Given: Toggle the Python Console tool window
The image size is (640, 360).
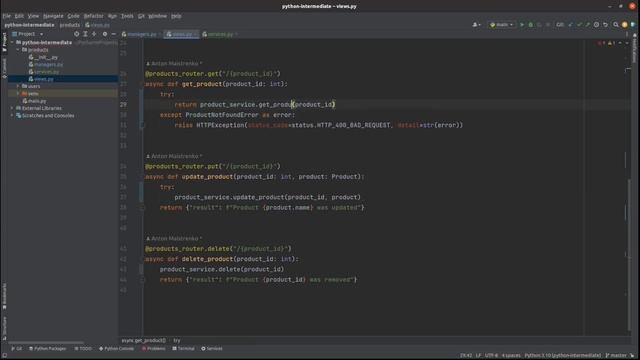Looking at the screenshot, I should tap(117, 349).
